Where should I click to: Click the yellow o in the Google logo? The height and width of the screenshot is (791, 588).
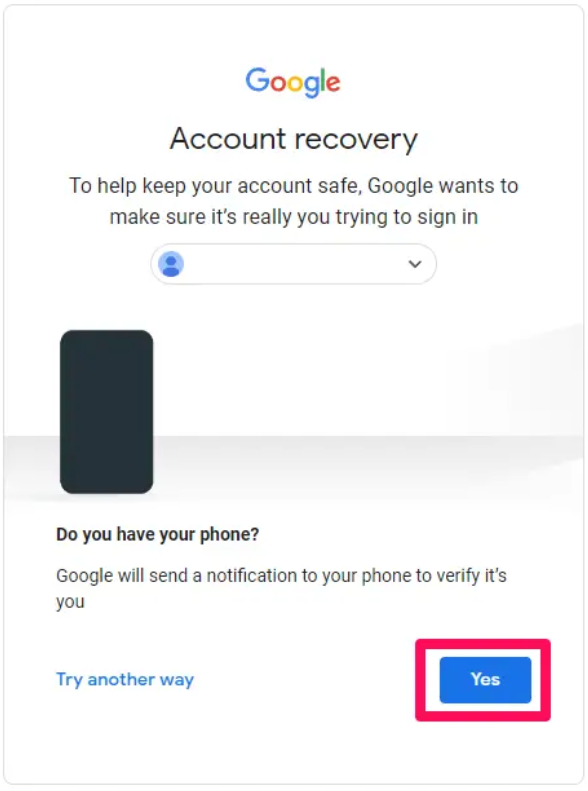coord(295,83)
